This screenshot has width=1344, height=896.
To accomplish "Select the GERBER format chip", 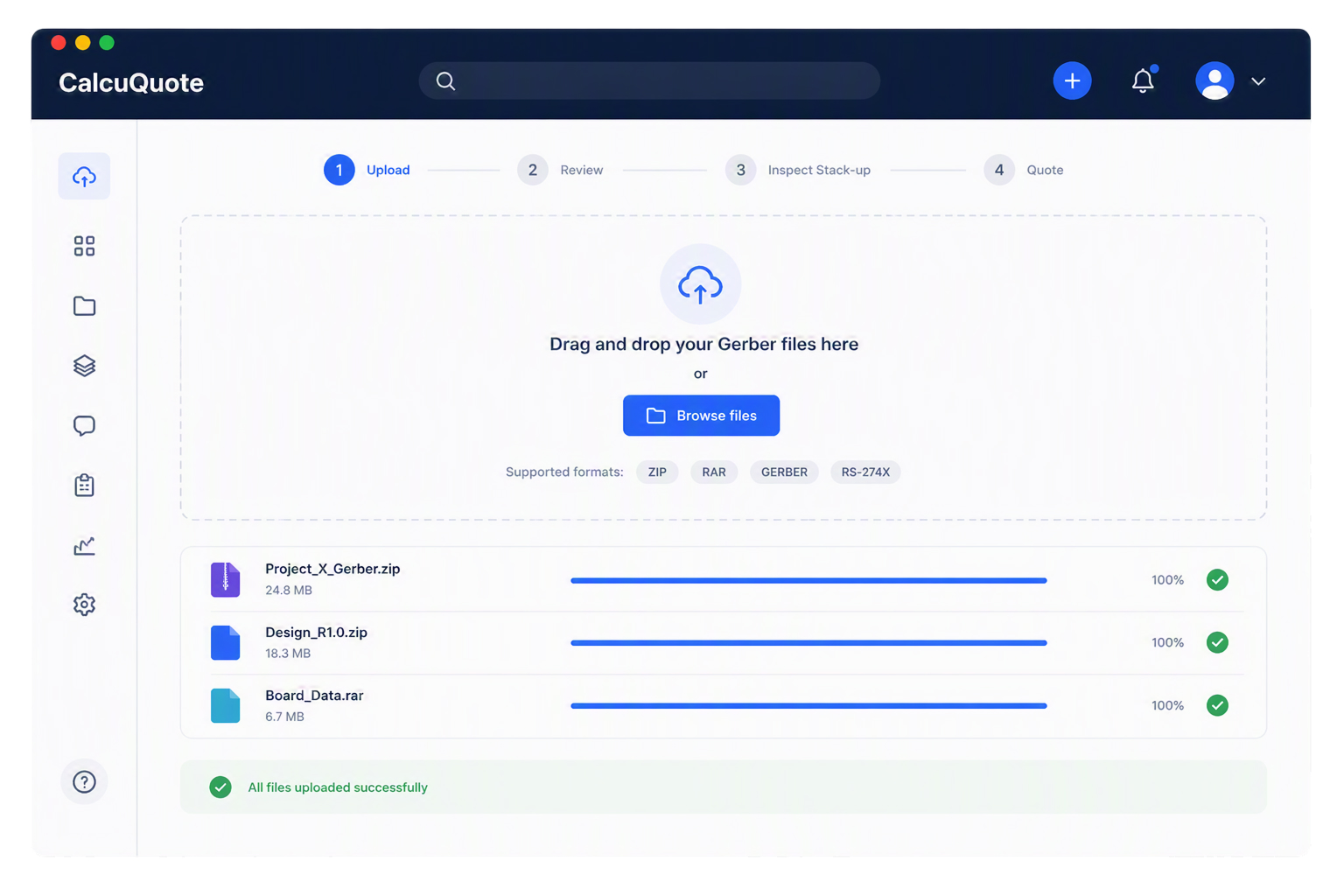I will pos(784,472).
